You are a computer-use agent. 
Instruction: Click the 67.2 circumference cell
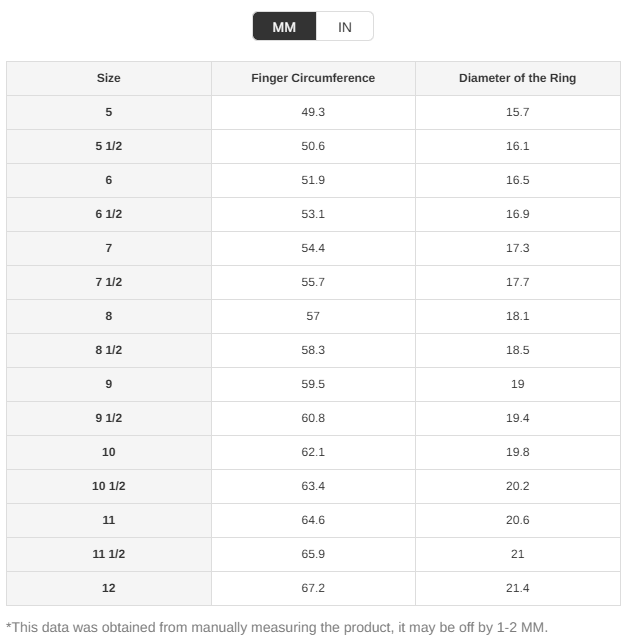313,588
